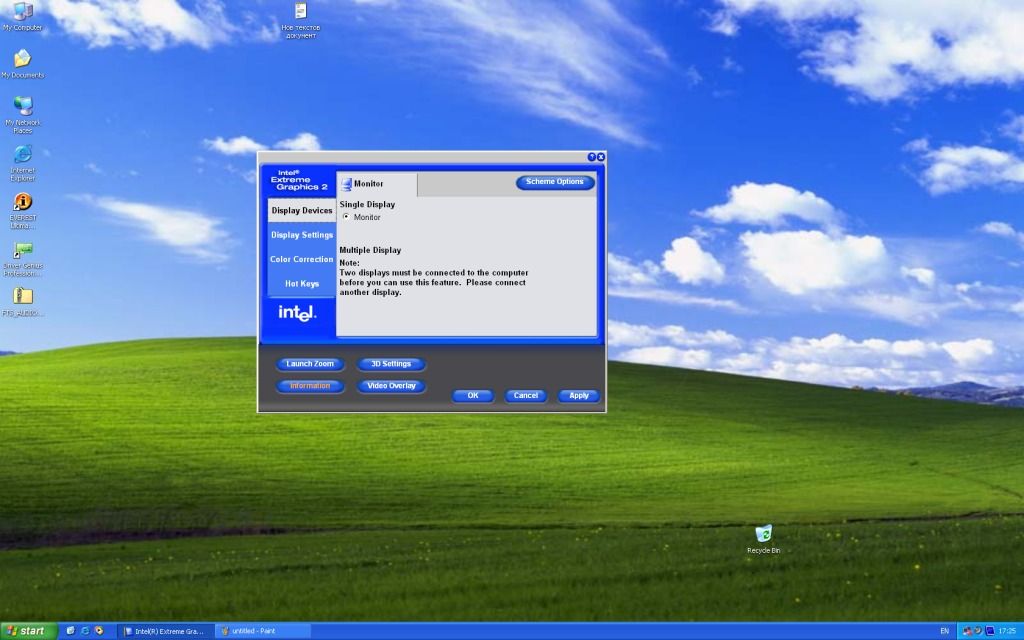Open the Recycle Bin
The width and height of the screenshot is (1024, 640).
pyautogui.click(x=763, y=539)
